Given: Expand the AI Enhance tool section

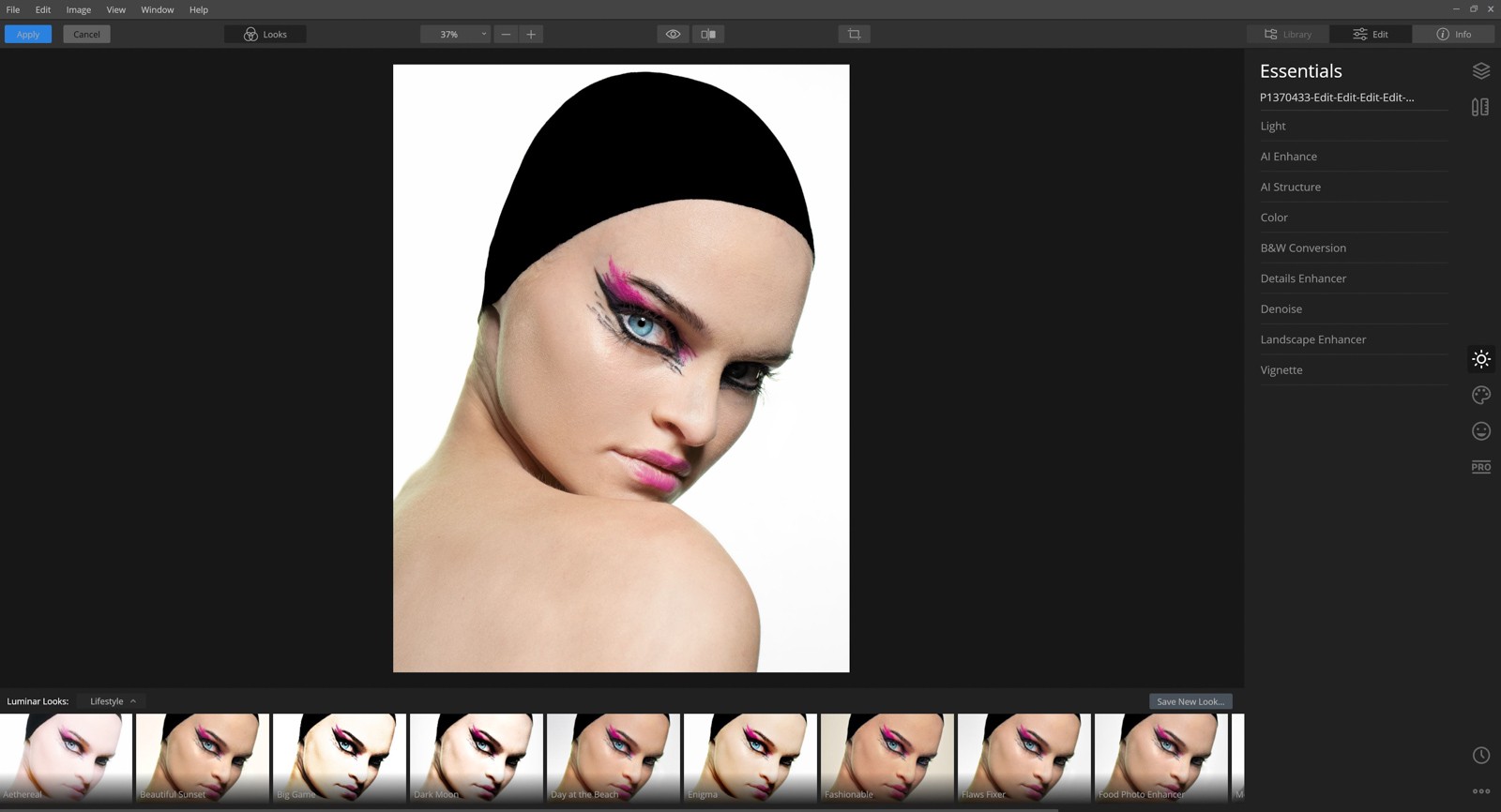Looking at the screenshot, I should click(x=1288, y=157).
